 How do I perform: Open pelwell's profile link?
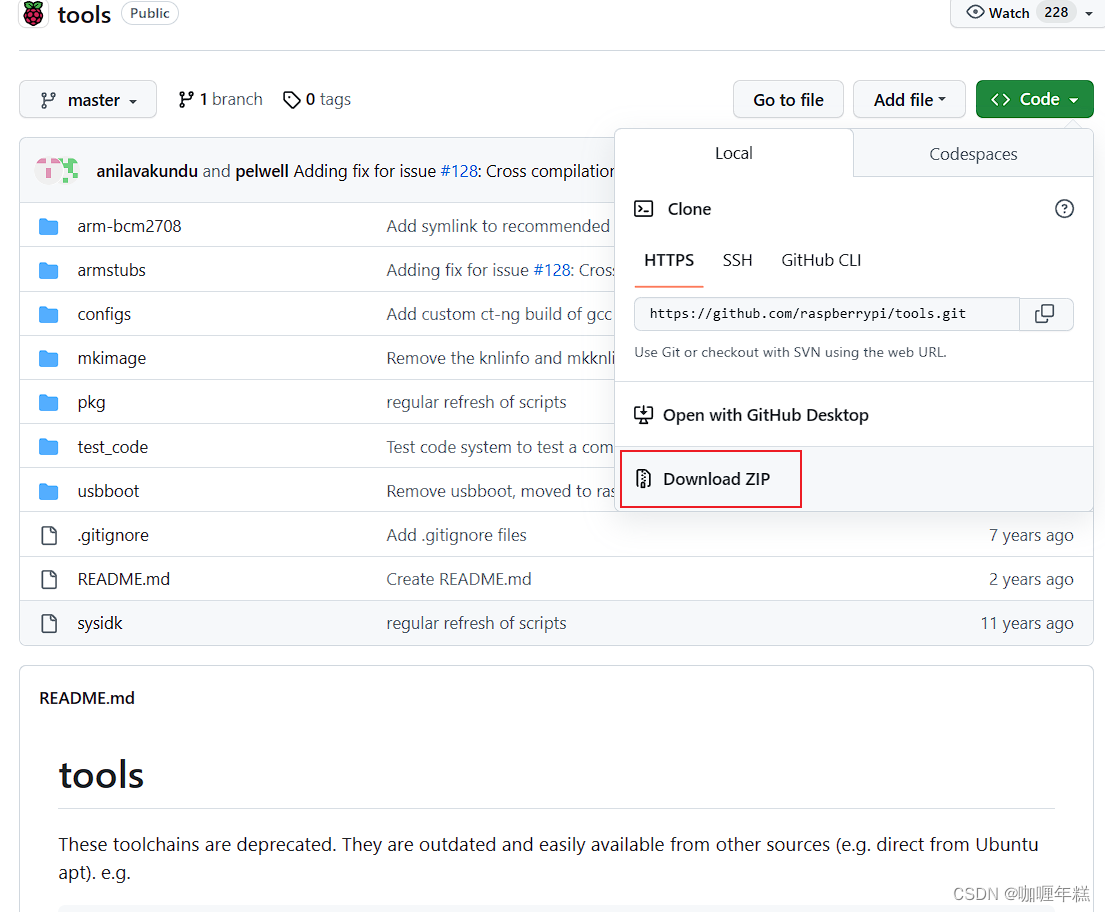tap(261, 171)
